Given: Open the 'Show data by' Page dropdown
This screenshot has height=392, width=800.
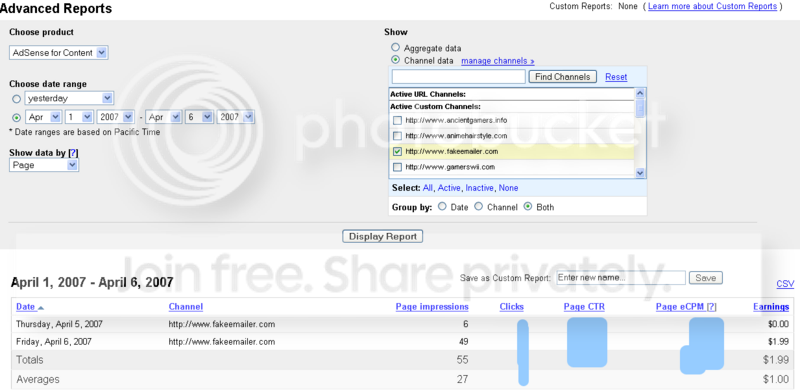Looking at the screenshot, I should click(44, 165).
